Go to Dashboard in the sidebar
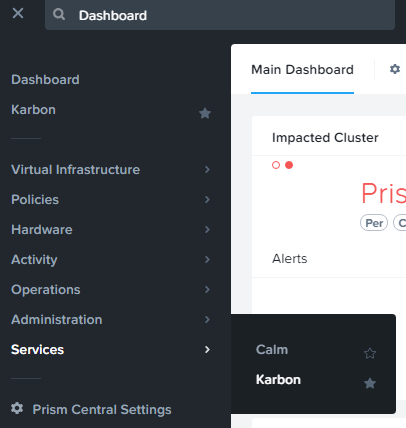The image size is (406, 428). point(45,79)
